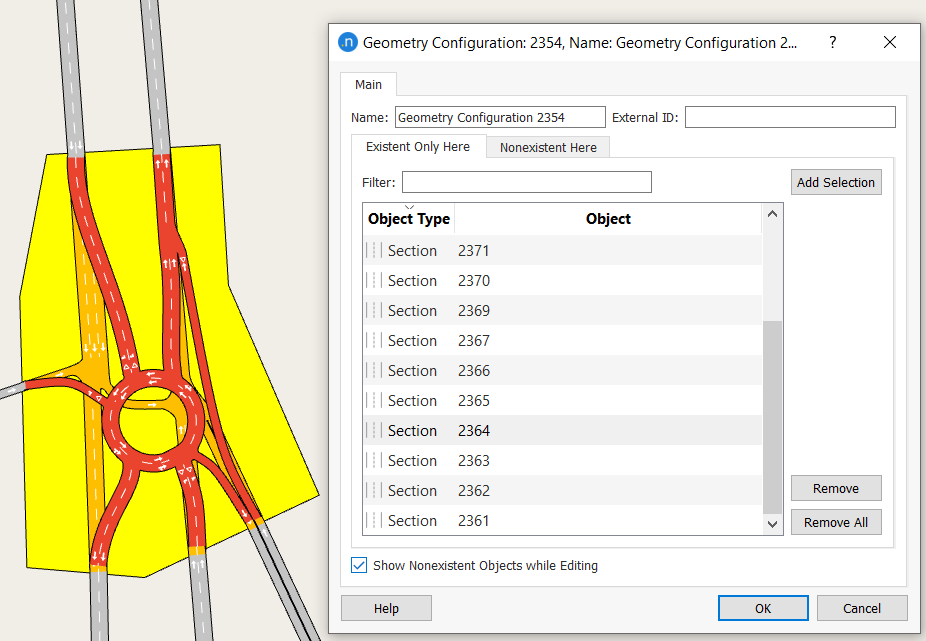Click the question mark help icon

pos(832,43)
